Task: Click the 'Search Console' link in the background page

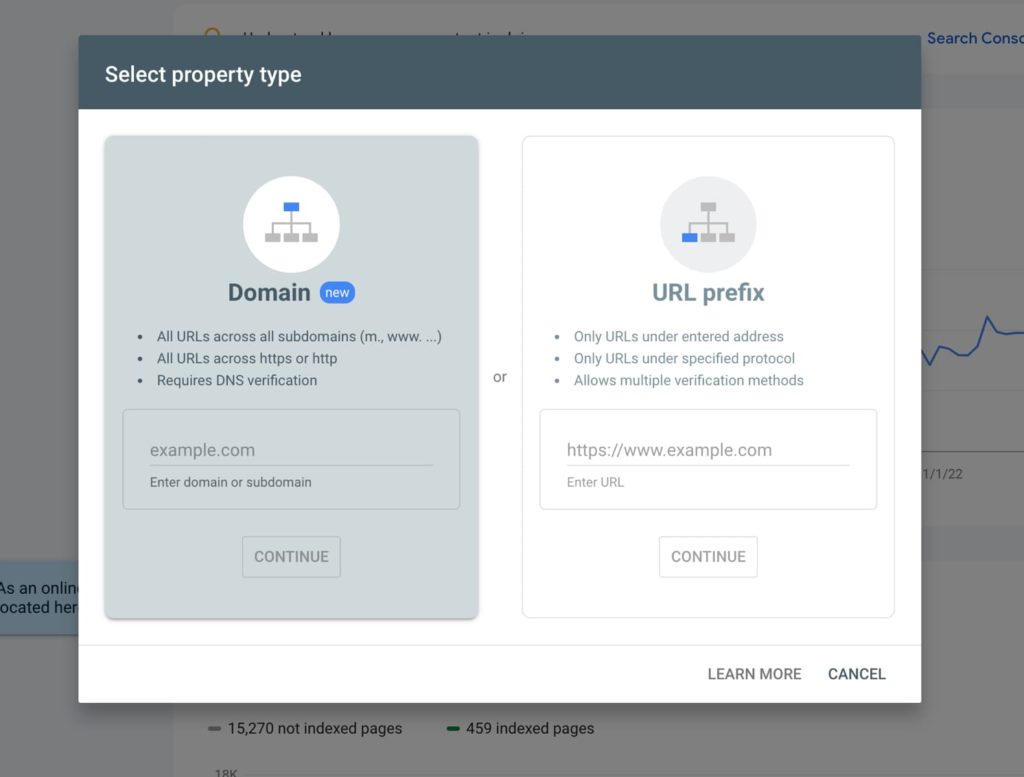Action: pos(975,38)
